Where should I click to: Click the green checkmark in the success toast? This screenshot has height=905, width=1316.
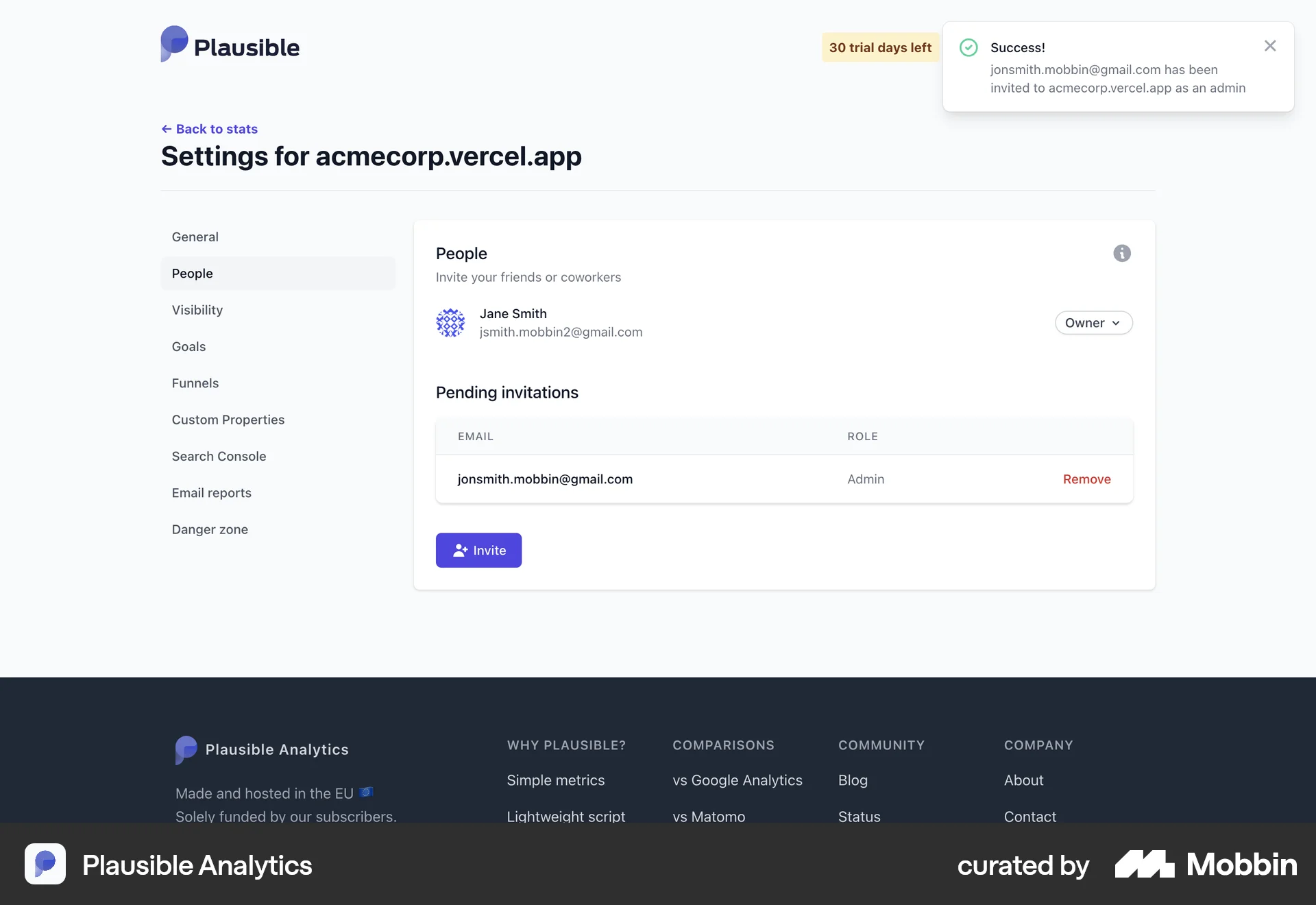(x=968, y=47)
